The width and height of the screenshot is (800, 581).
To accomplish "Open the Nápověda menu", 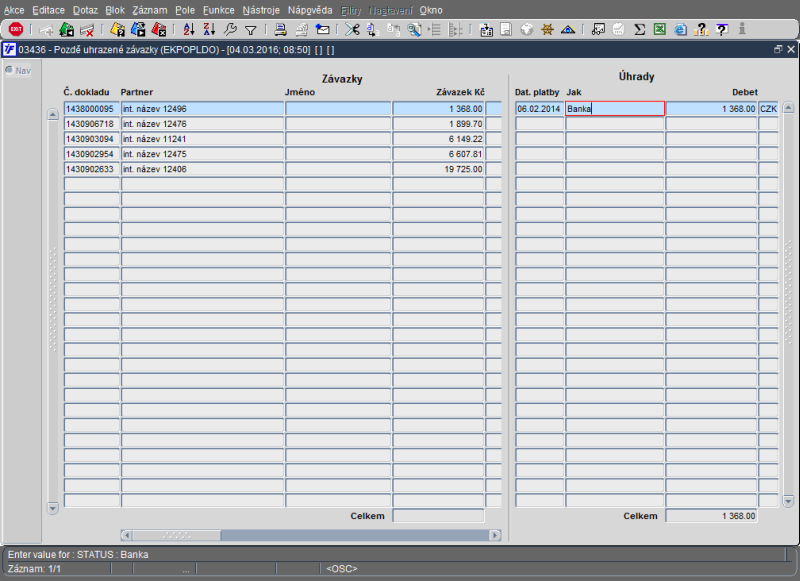I will click(310, 10).
